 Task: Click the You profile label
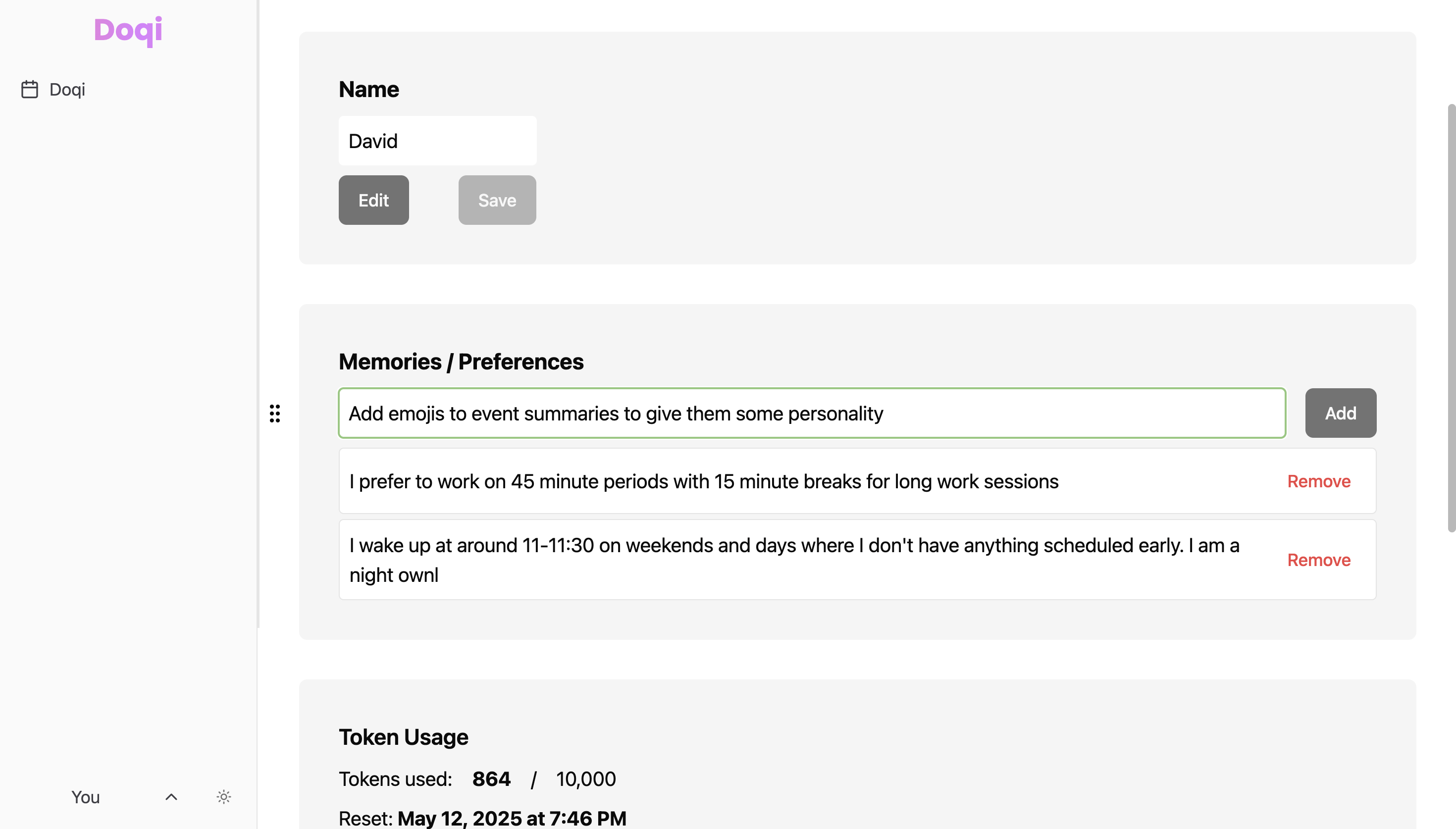(85, 797)
